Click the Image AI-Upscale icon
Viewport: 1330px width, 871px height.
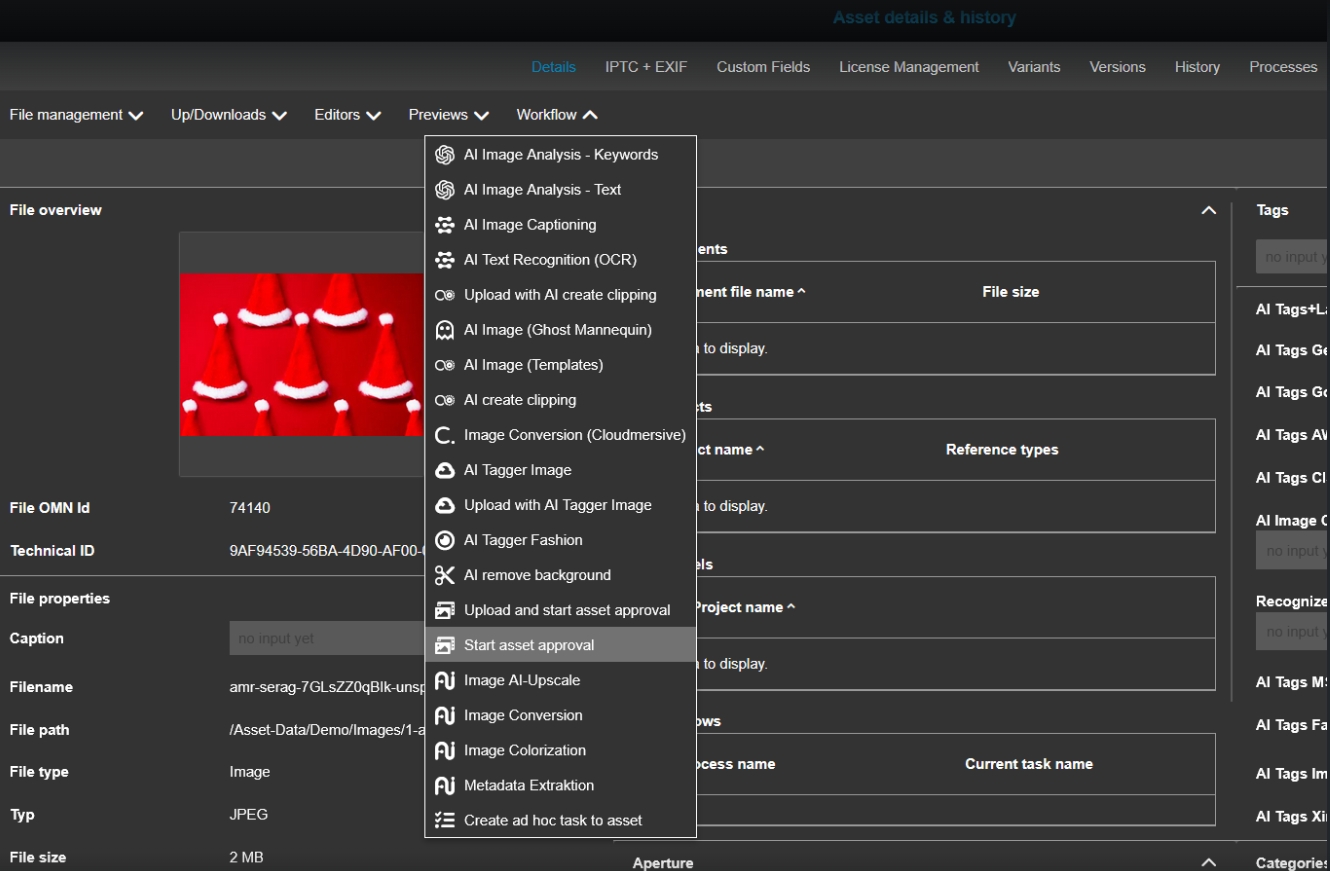445,680
